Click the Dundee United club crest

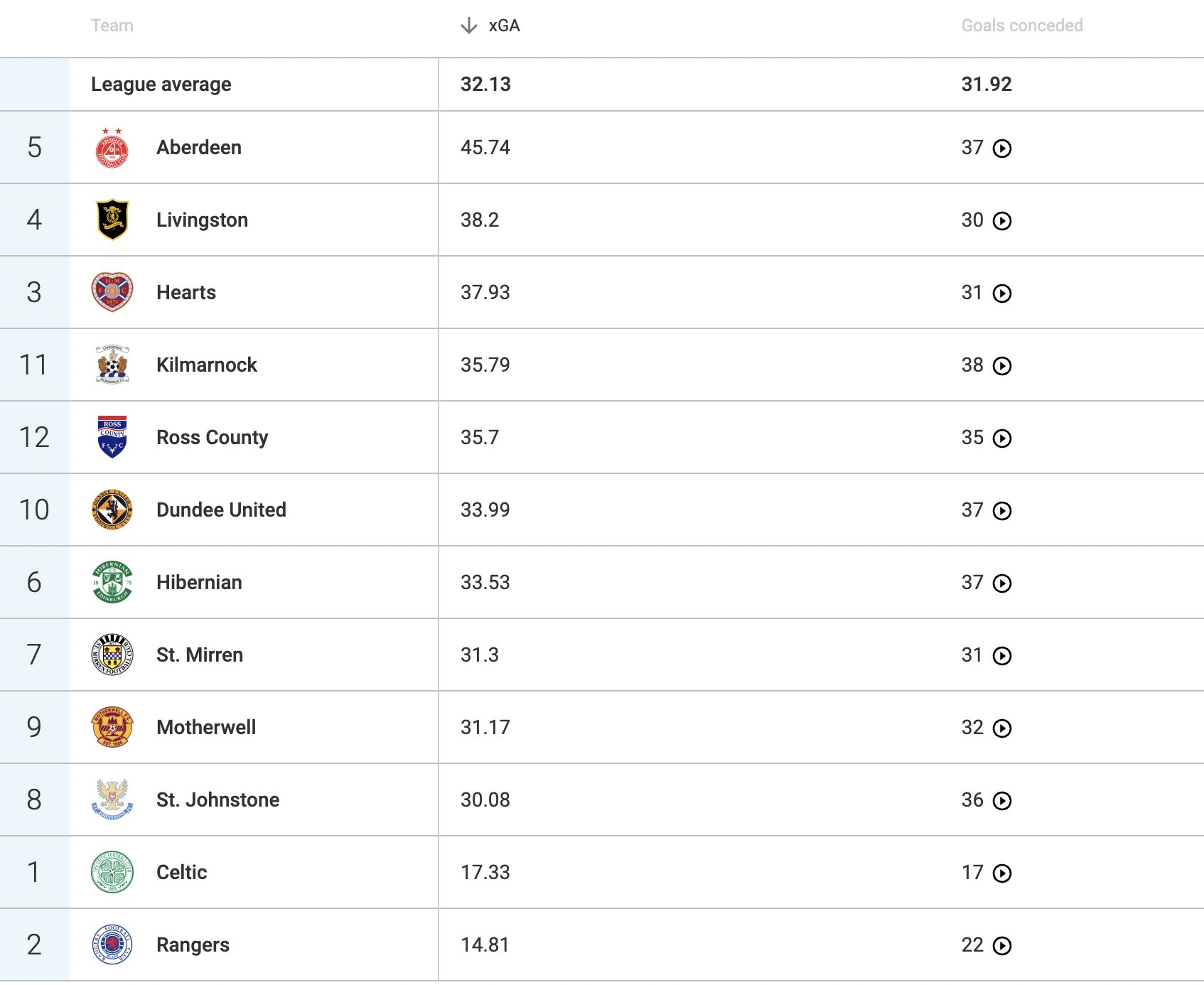[112, 510]
